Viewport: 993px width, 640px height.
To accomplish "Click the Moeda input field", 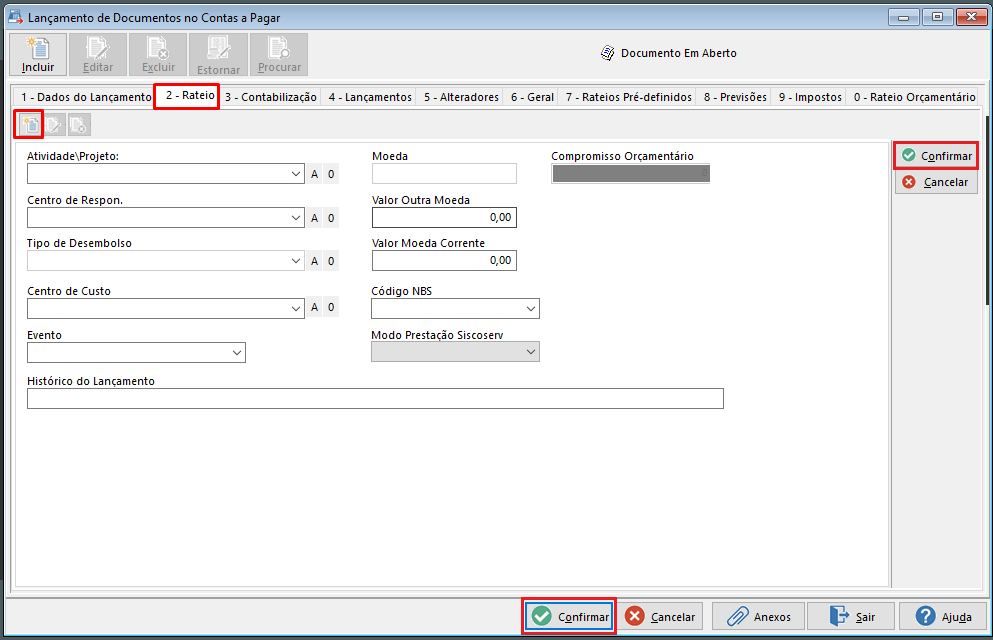I will [444, 173].
